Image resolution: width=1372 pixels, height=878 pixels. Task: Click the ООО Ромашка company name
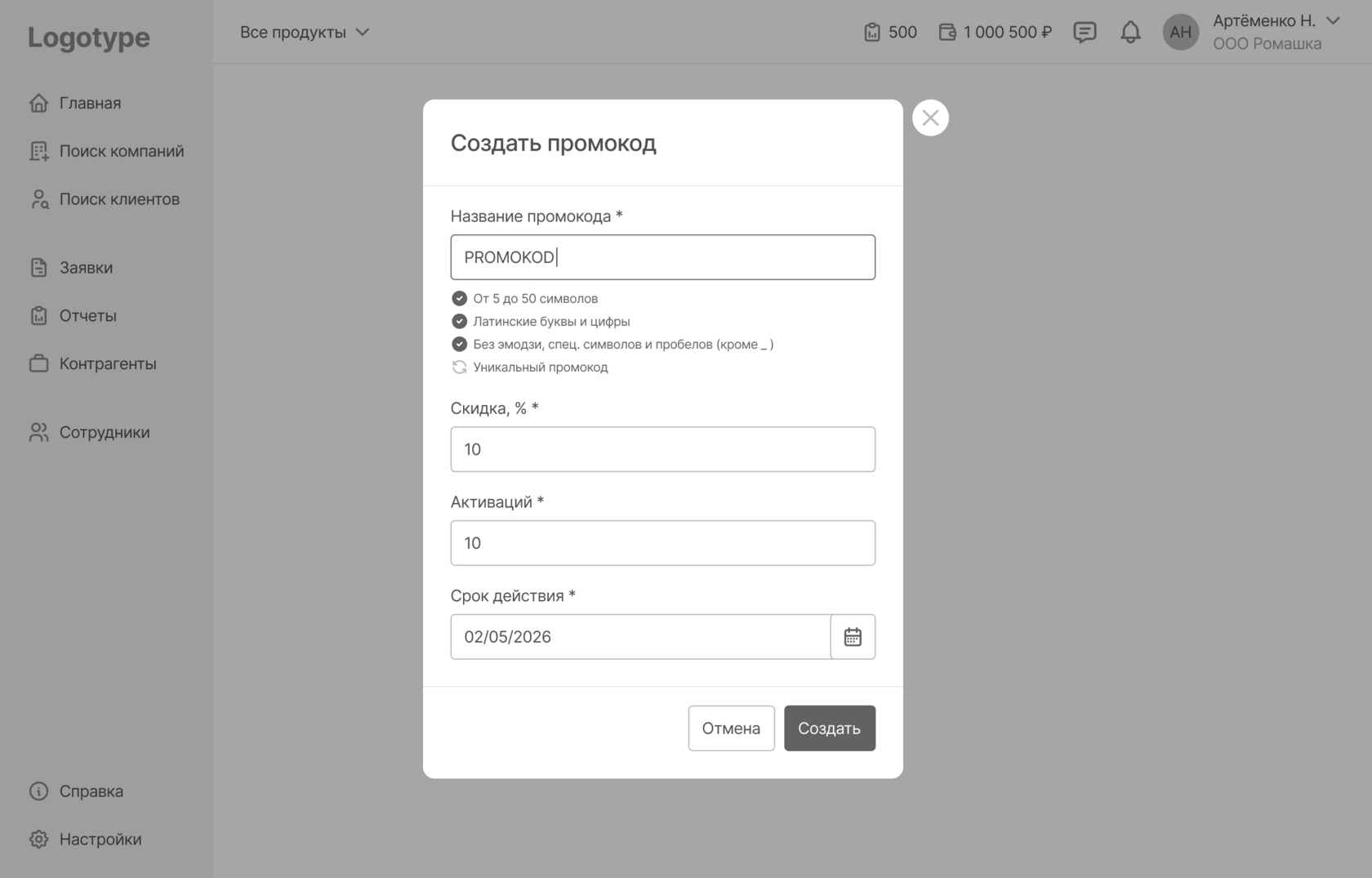[x=1267, y=44]
